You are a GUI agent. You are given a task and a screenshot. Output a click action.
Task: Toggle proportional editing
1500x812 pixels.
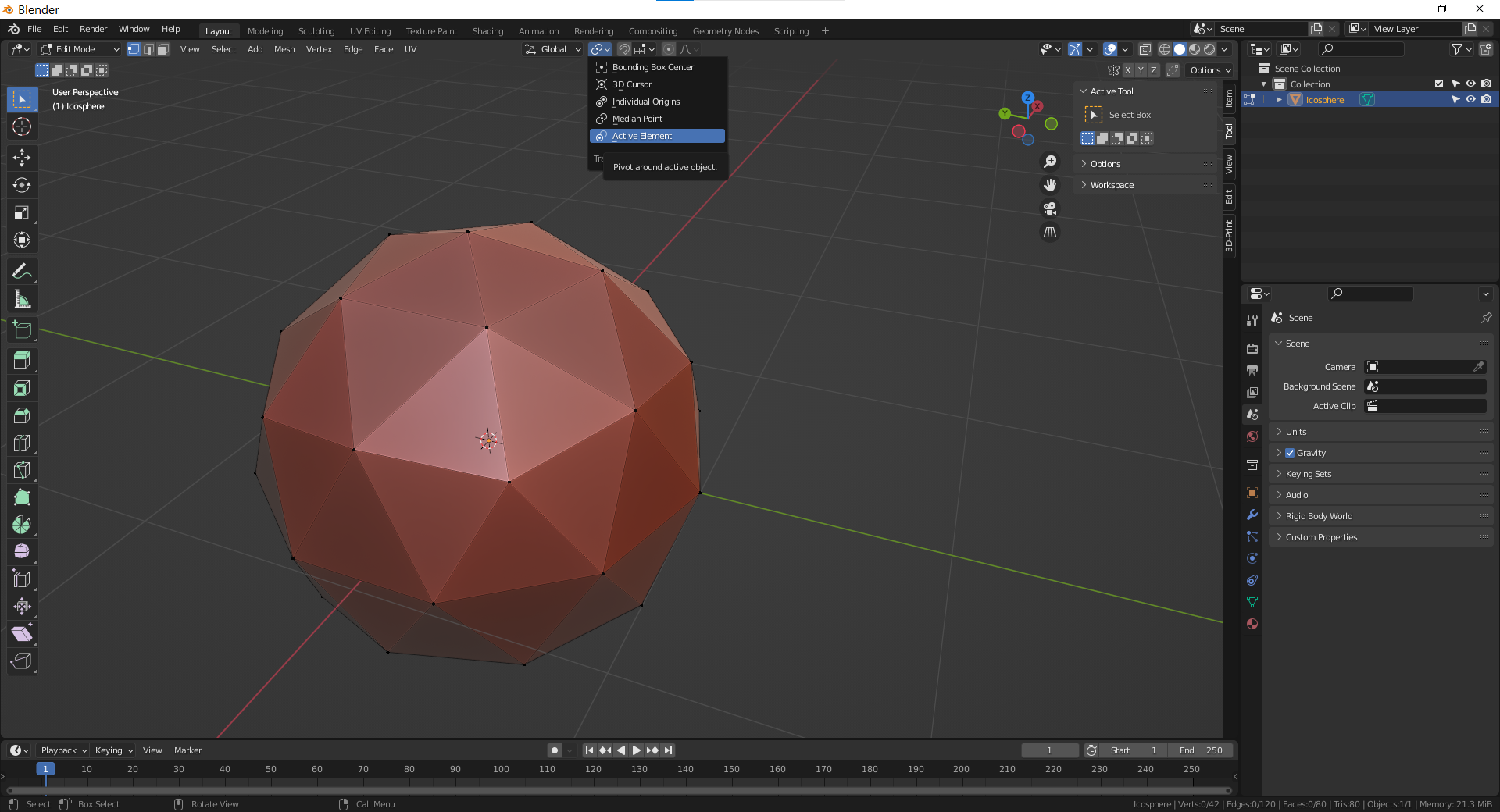coord(669,49)
